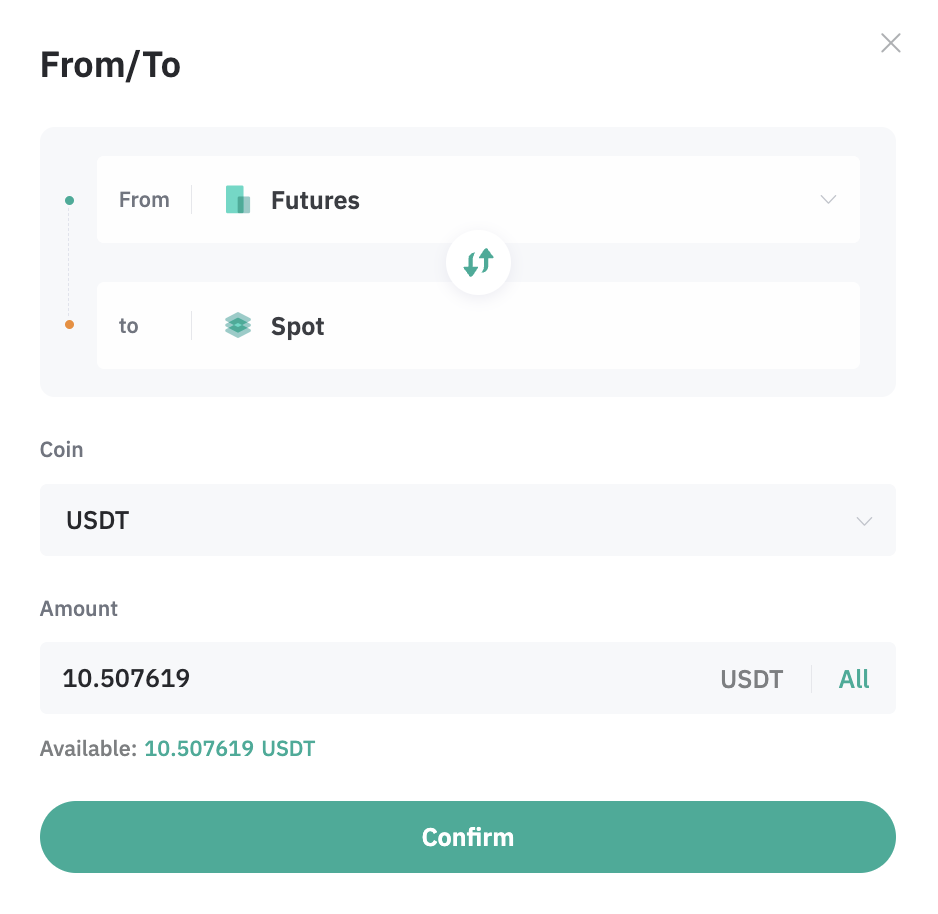Click the available 10.507619 USDT balance
Viewport: 938px width, 914px height.
pyautogui.click(x=230, y=748)
